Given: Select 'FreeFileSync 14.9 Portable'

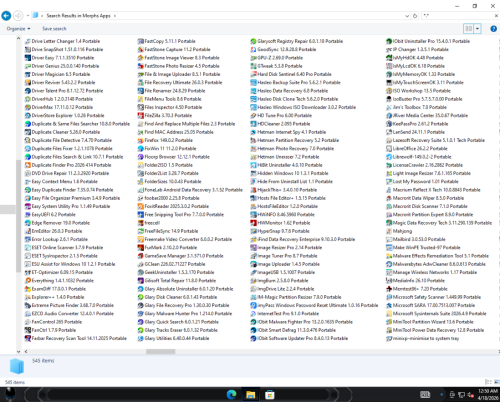Looking at the screenshot, I should click(x=168, y=231).
